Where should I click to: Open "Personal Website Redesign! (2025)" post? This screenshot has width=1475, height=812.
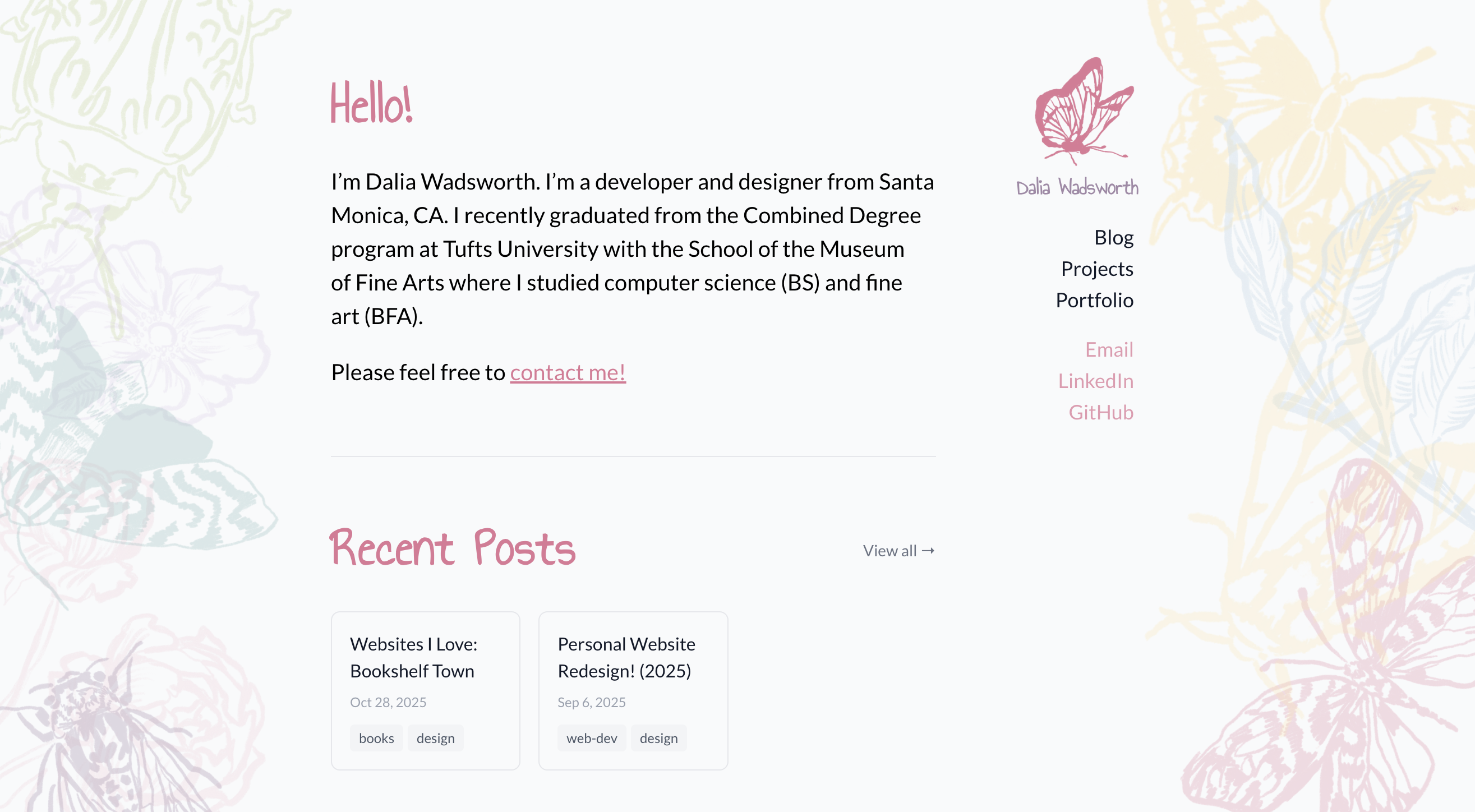(x=626, y=657)
